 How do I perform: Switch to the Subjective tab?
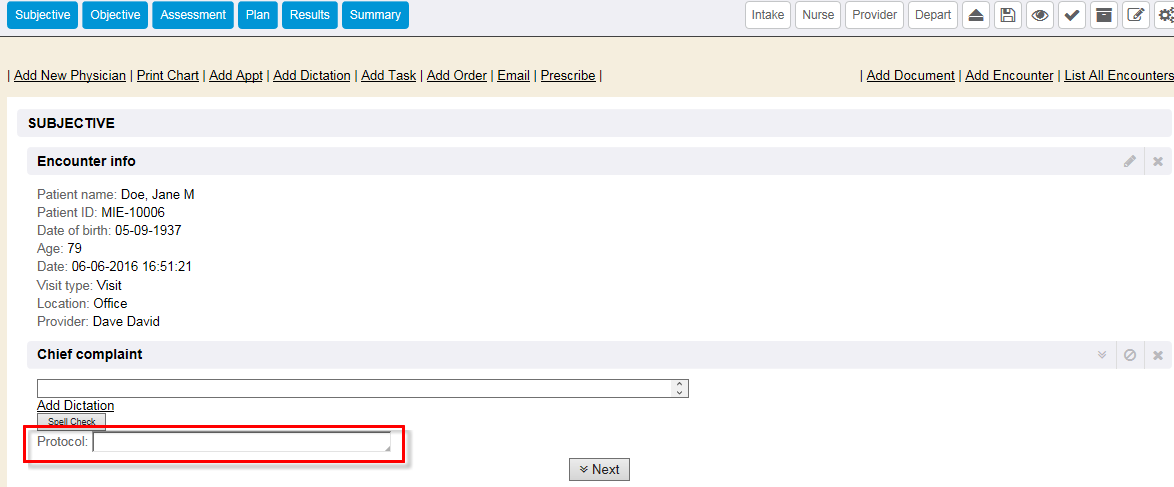tap(43, 15)
